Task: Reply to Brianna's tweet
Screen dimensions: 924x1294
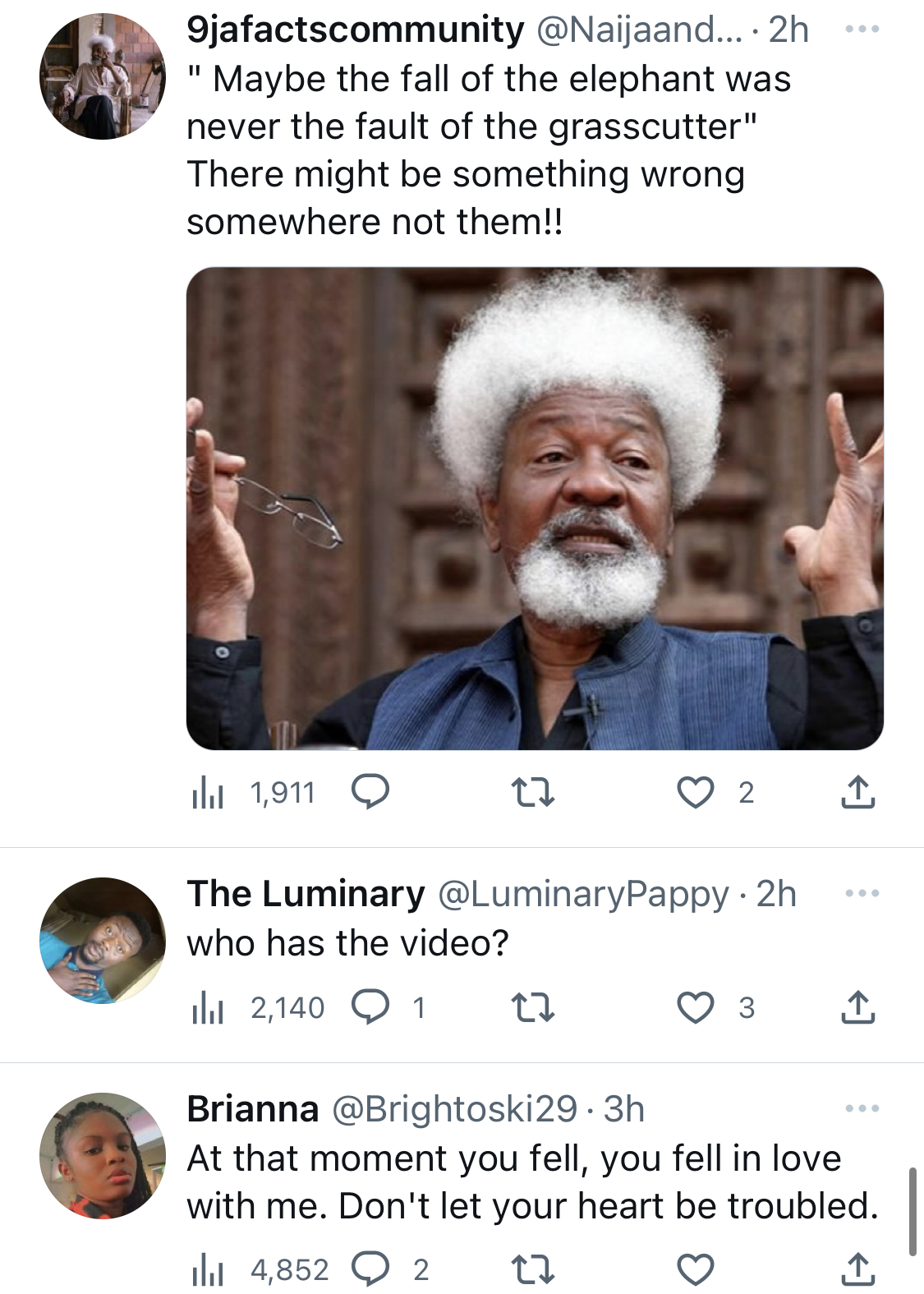Action: pos(370,1269)
